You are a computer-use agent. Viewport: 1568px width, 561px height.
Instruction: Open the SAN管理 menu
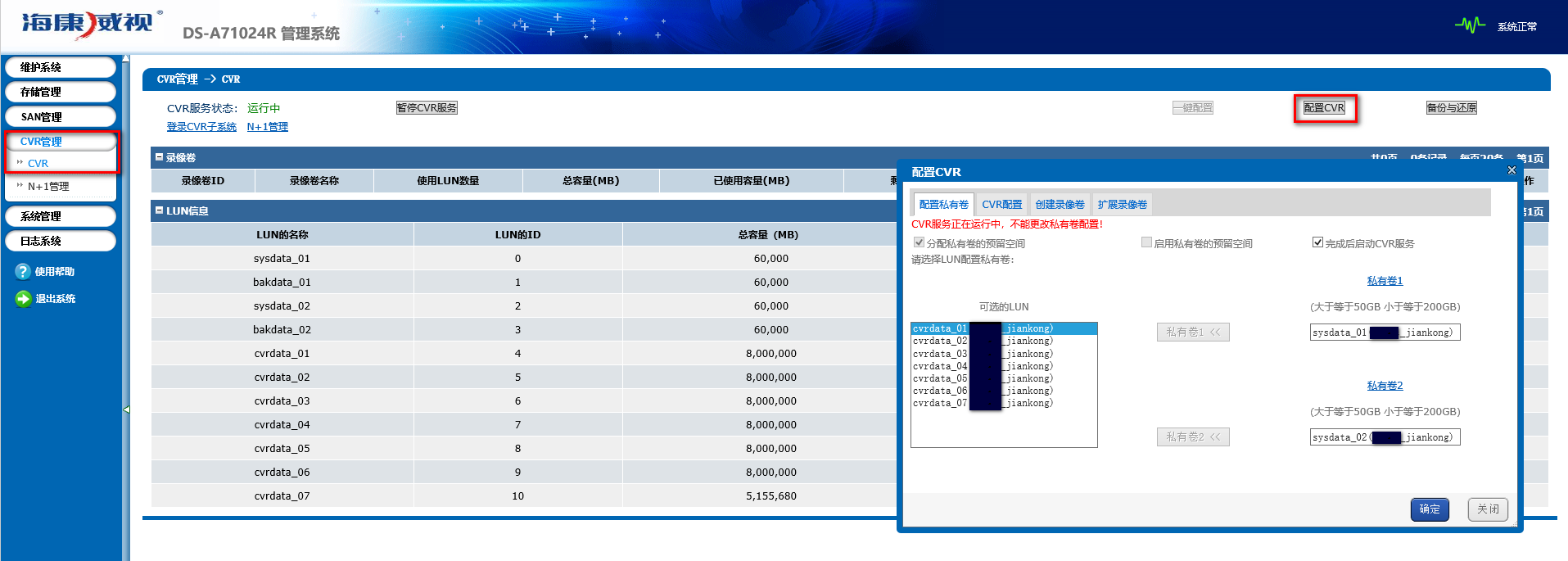point(60,117)
